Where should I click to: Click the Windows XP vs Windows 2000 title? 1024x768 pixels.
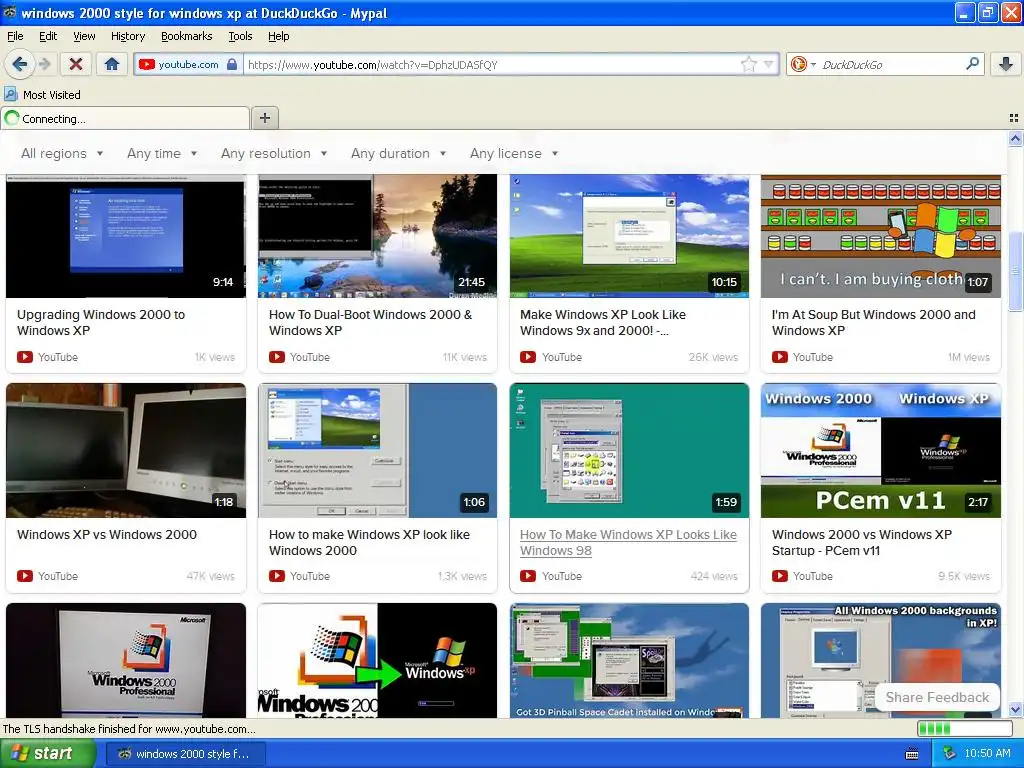(106, 534)
